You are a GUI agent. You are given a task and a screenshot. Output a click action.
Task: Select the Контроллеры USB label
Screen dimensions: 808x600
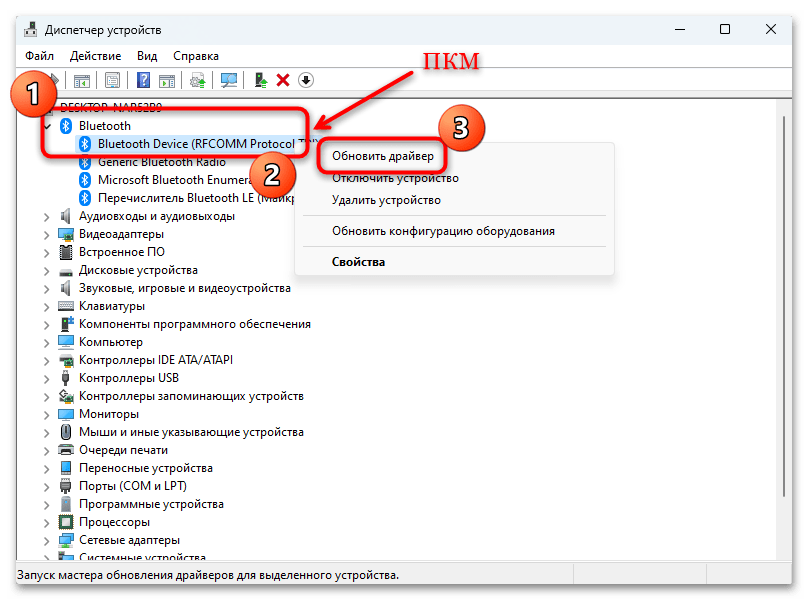(x=129, y=378)
